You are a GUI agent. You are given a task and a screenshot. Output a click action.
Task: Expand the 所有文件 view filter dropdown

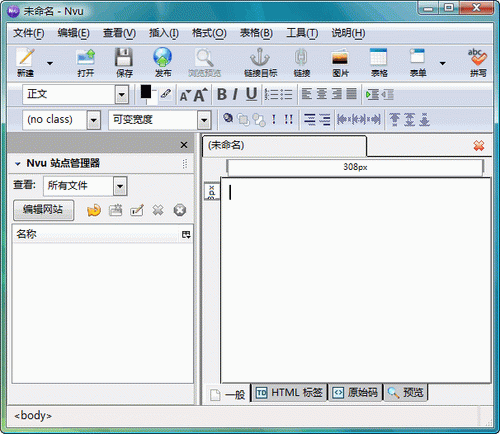click(85, 186)
